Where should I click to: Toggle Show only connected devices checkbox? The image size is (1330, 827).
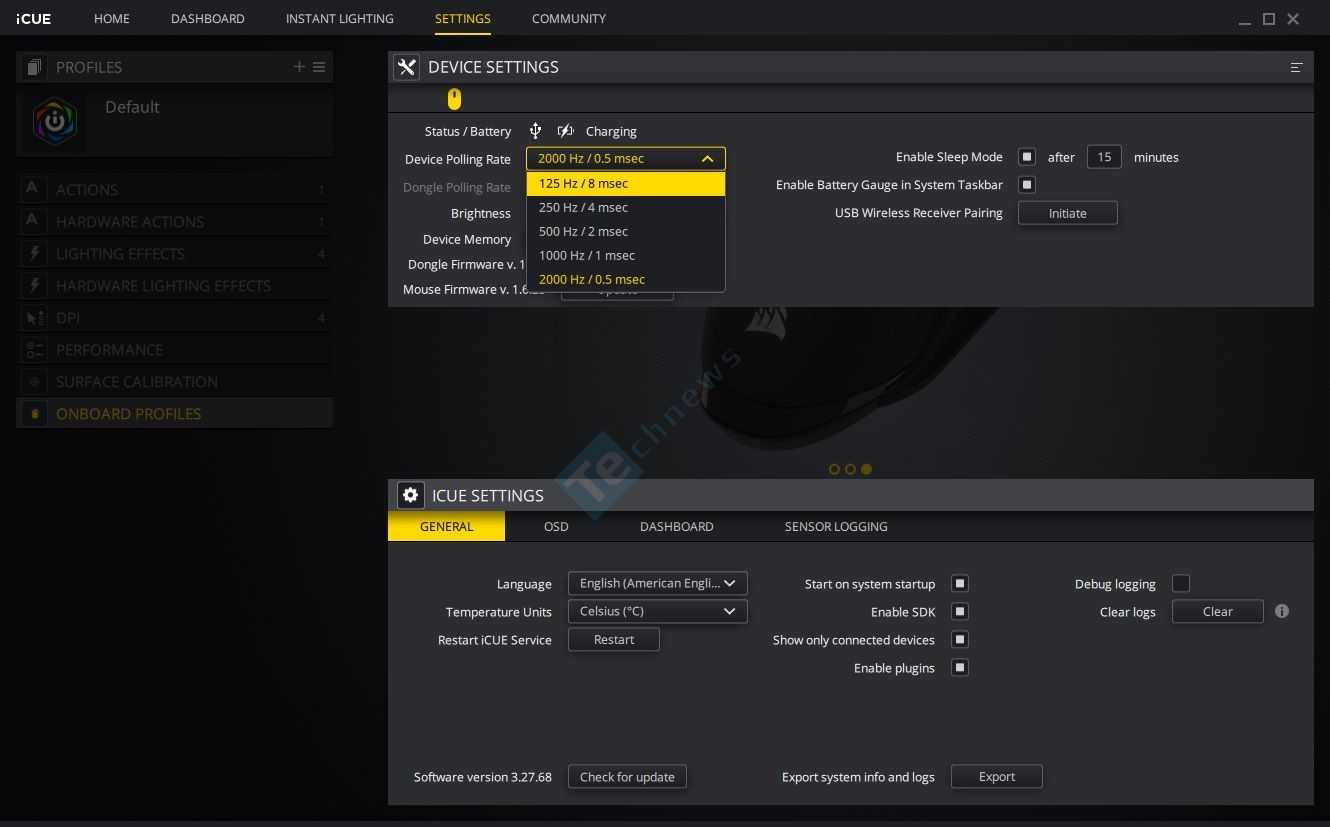coord(960,639)
